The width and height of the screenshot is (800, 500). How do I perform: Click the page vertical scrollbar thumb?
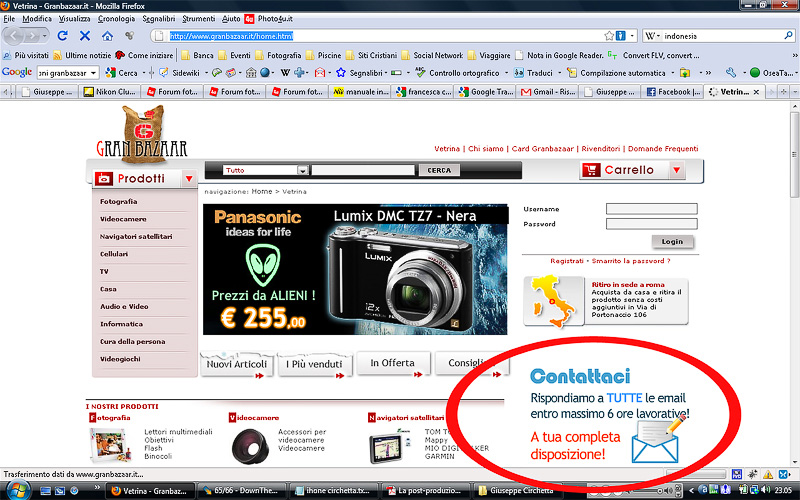coord(794,153)
